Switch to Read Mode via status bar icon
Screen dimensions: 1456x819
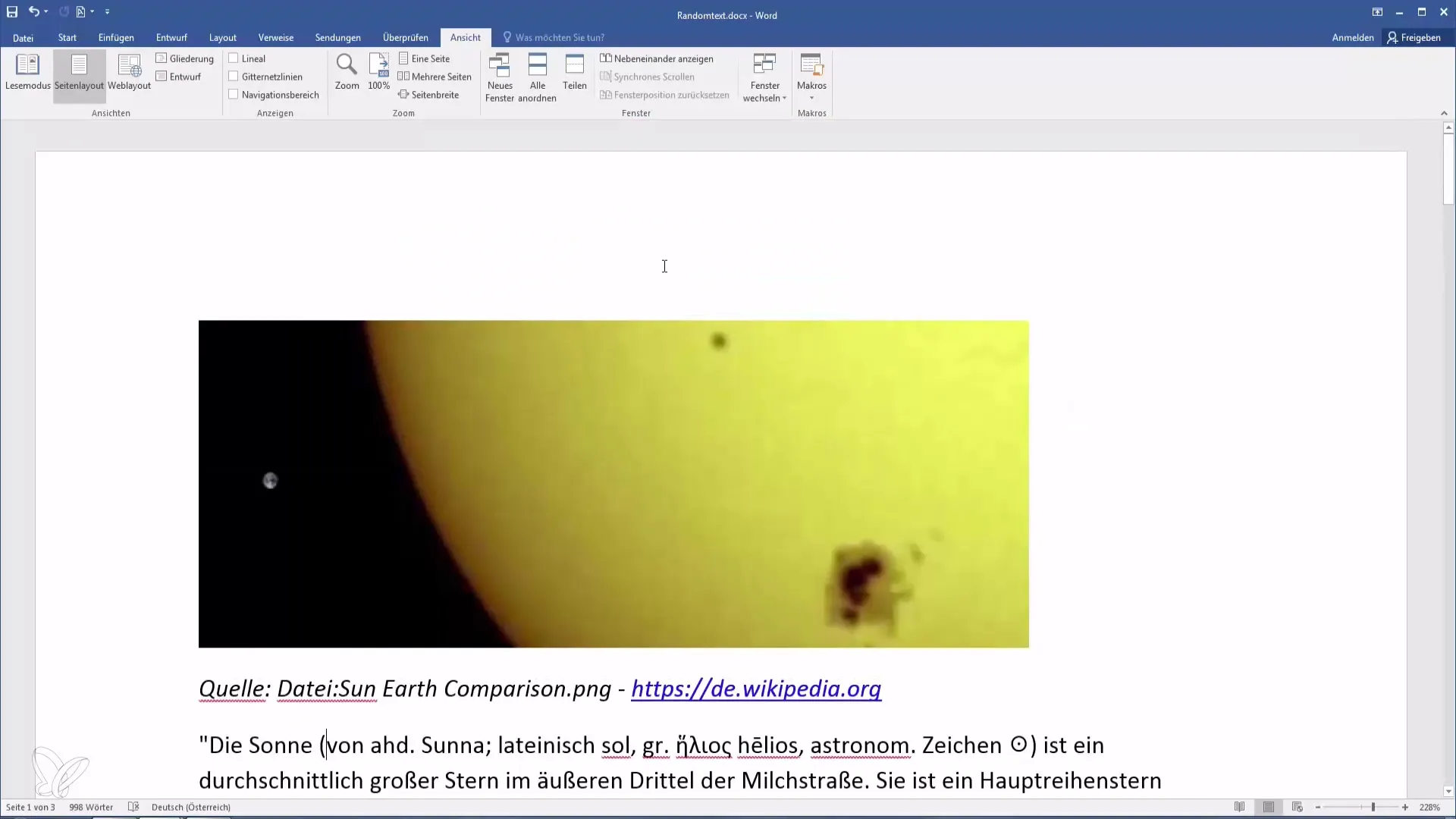pyautogui.click(x=1239, y=807)
